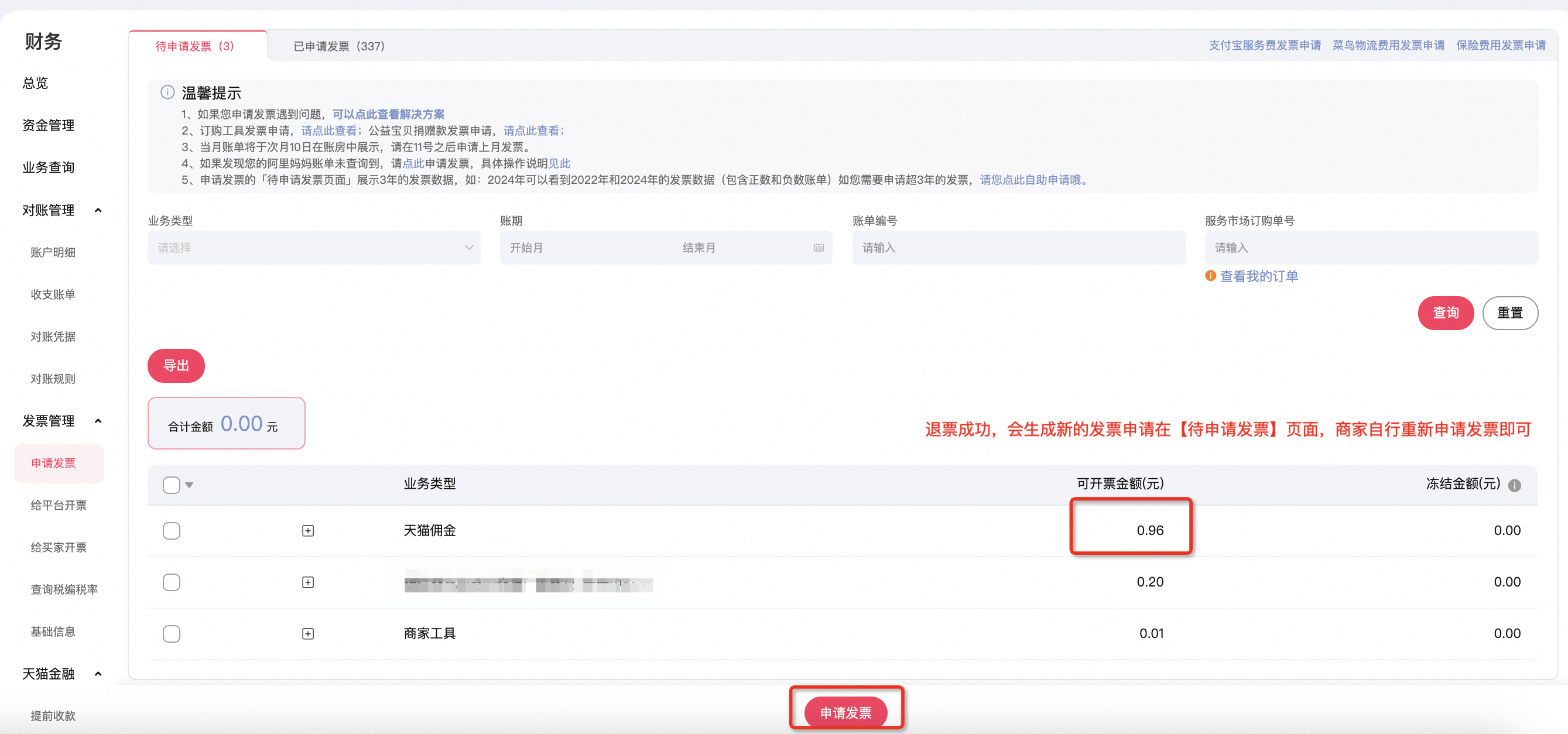Collapse the 对账管理 sidebar section
The image size is (1568, 734).
click(98, 210)
